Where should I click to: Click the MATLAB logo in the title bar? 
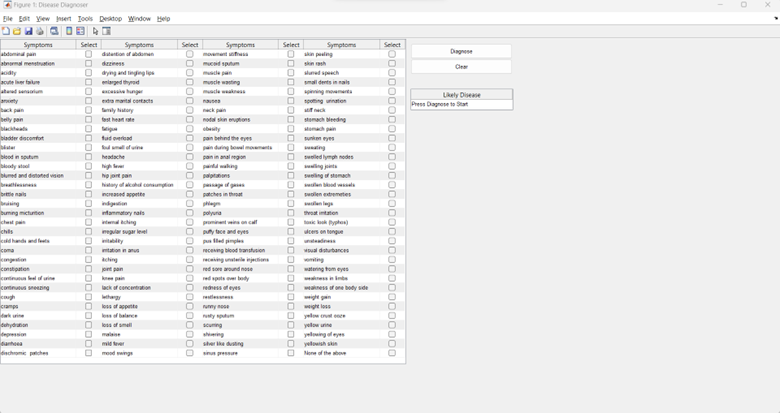[x=7, y=4]
